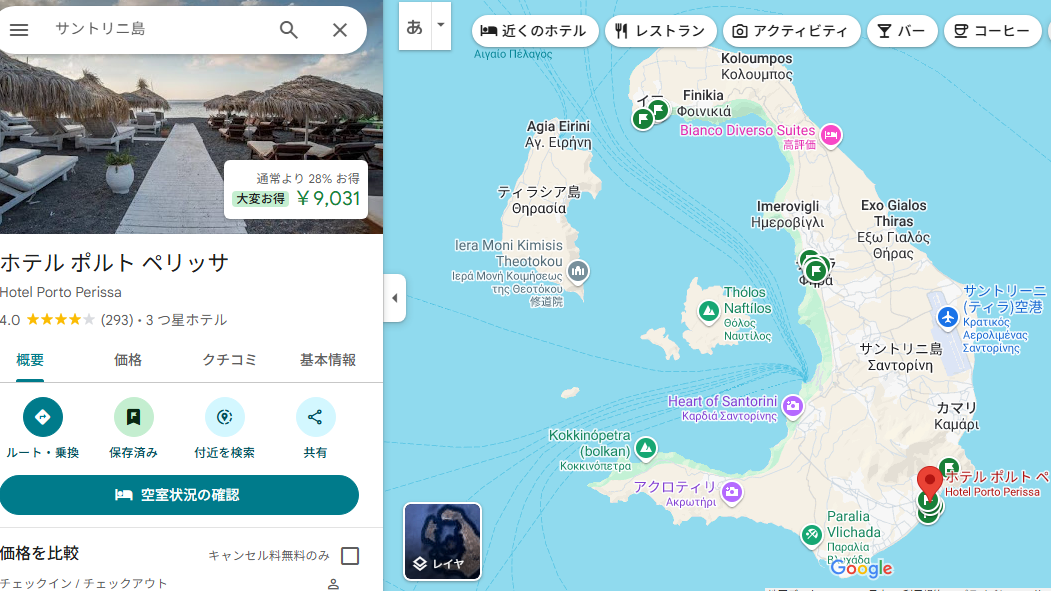Click the 付近を検索 nearby icon
This screenshot has height=591, width=1051.
(x=225, y=417)
